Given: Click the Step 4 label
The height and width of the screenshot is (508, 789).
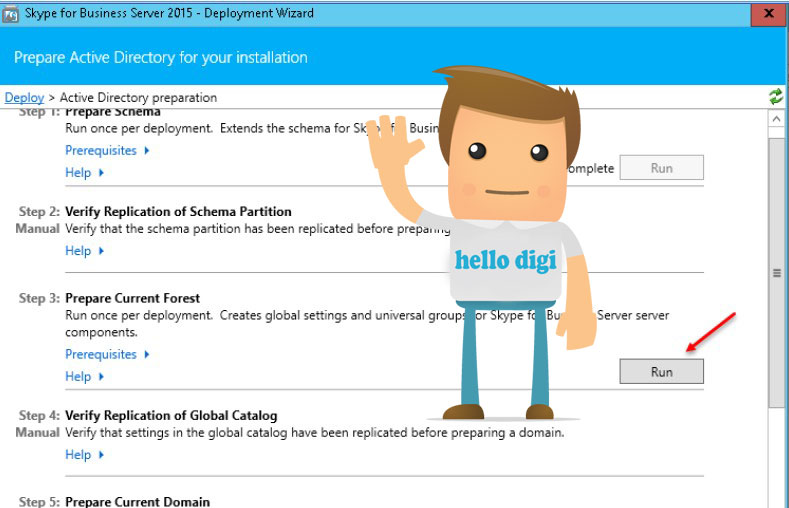Looking at the screenshot, I should 39,415.
